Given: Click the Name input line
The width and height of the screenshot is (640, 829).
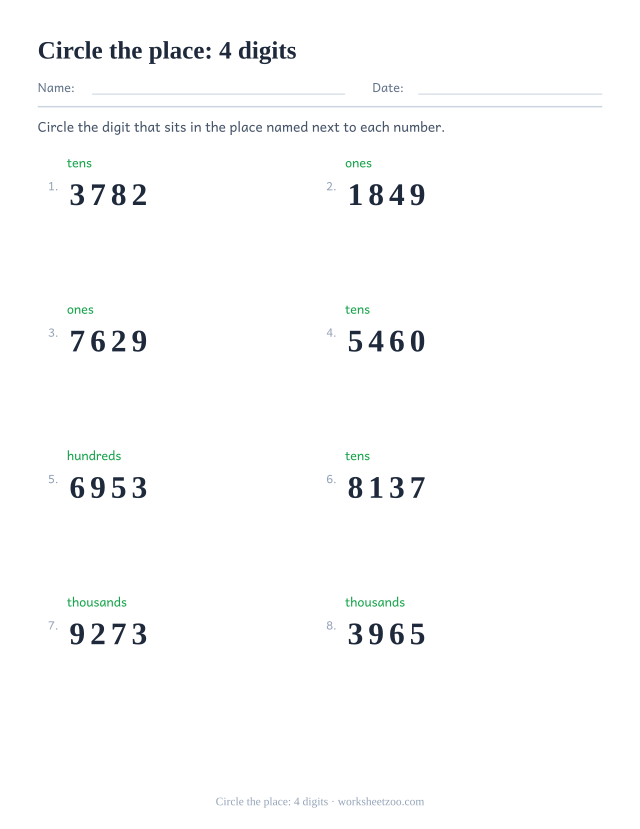Looking at the screenshot, I should point(218,94).
